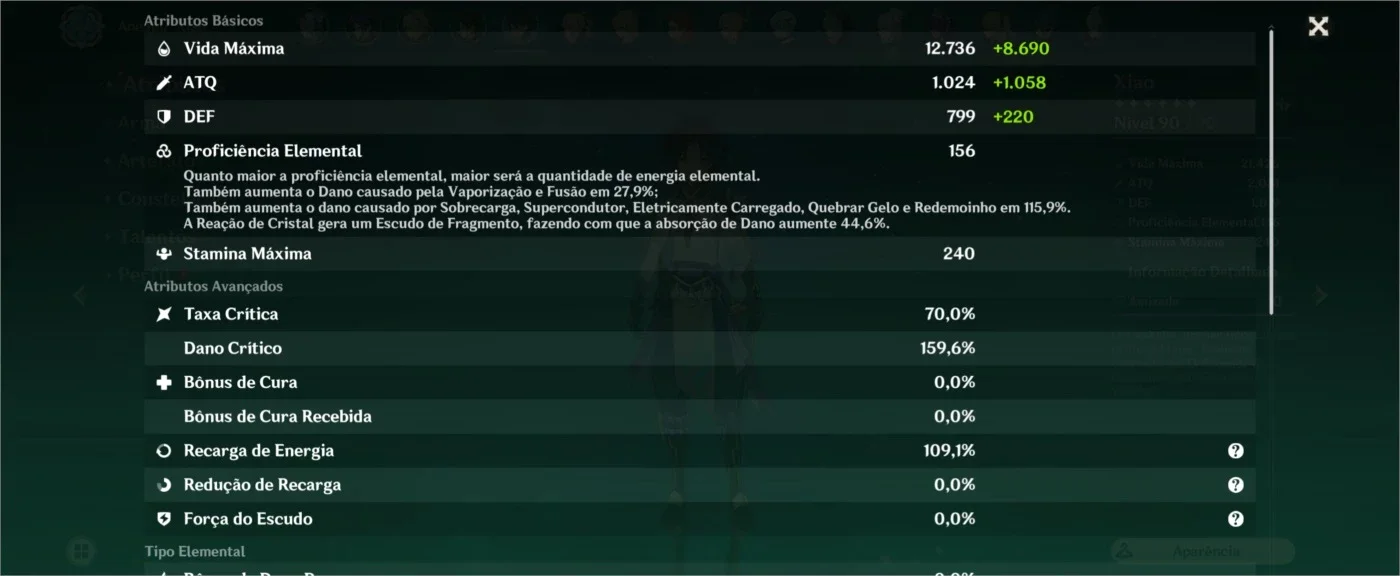Click the Vida Máxima water drop icon
The width and height of the screenshot is (1400, 576).
[x=164, y=49]
